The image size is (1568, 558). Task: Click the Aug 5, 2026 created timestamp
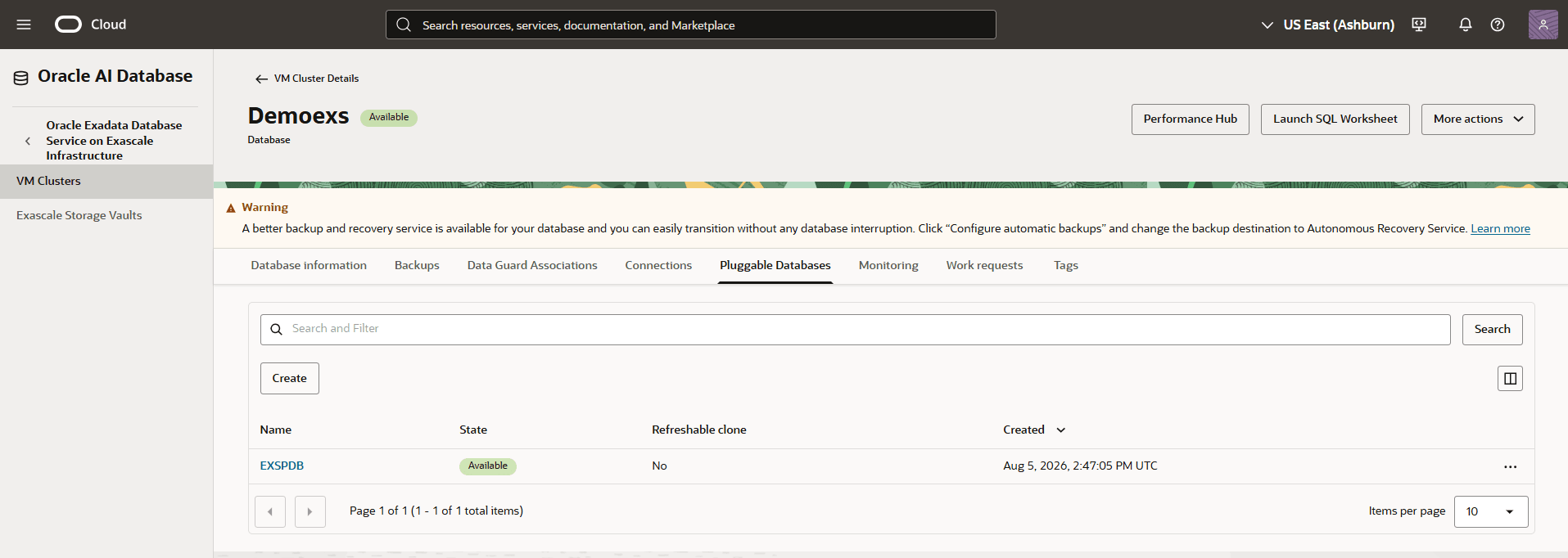tap(1080, 466)
